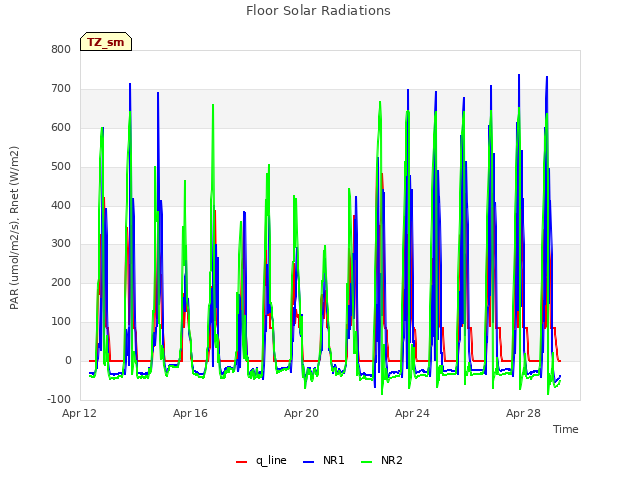Screen dimensions: 640x480
Task: Click the q_line legend label
Action: [x=271, y=460]
